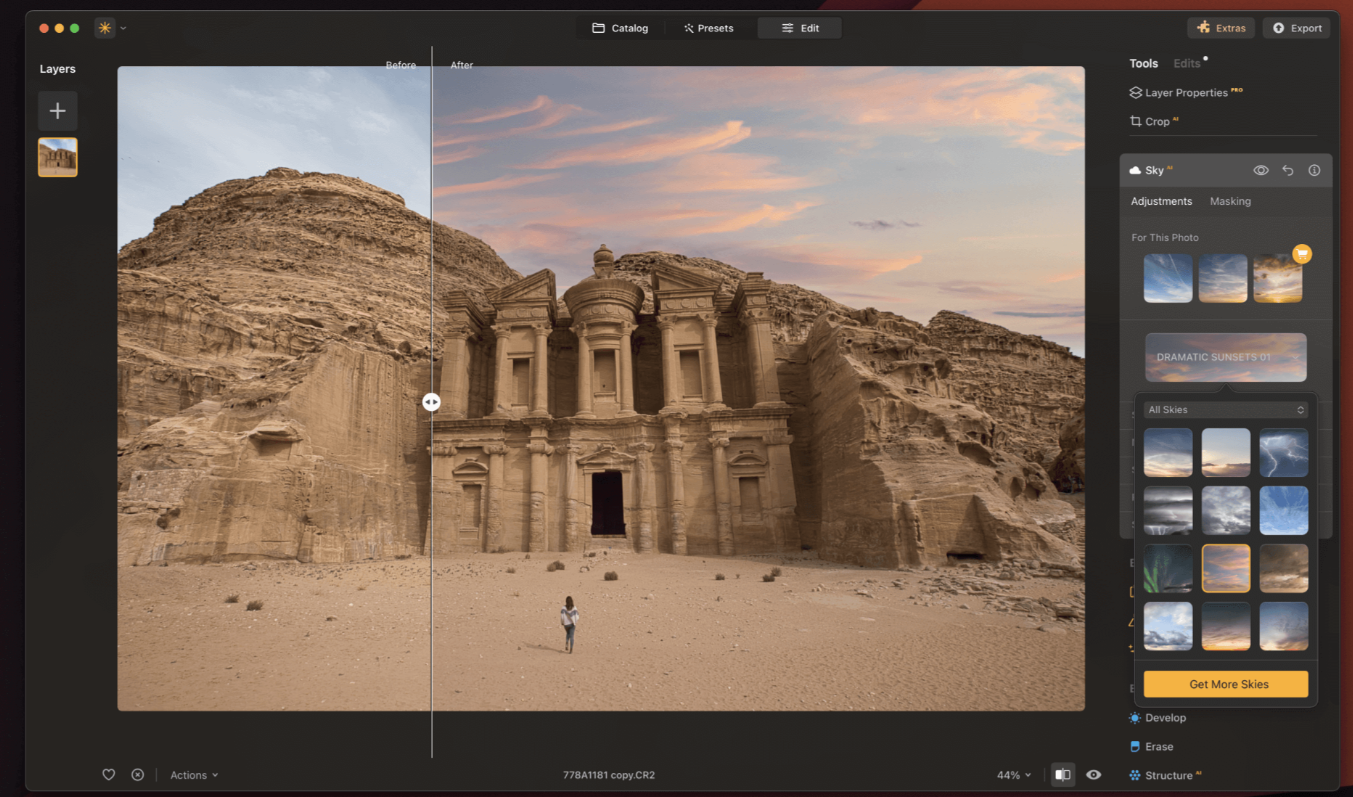This screenshot has width=1353, height=797.
Task: Click the add new layer plus button
Action: coord(57,111)
